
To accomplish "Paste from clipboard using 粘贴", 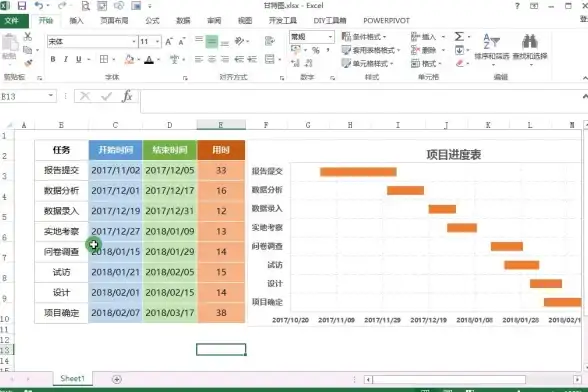I will [9, 47].
